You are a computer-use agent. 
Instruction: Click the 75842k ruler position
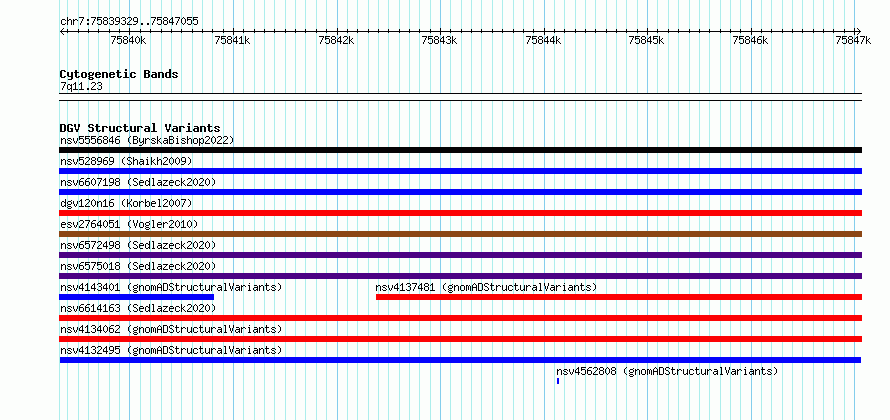click(336, 40)
